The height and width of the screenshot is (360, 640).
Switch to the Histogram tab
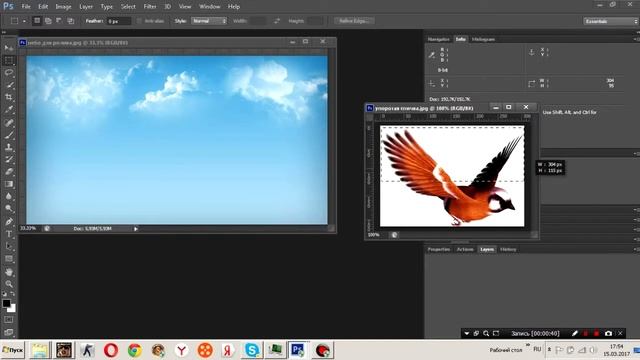483,39
